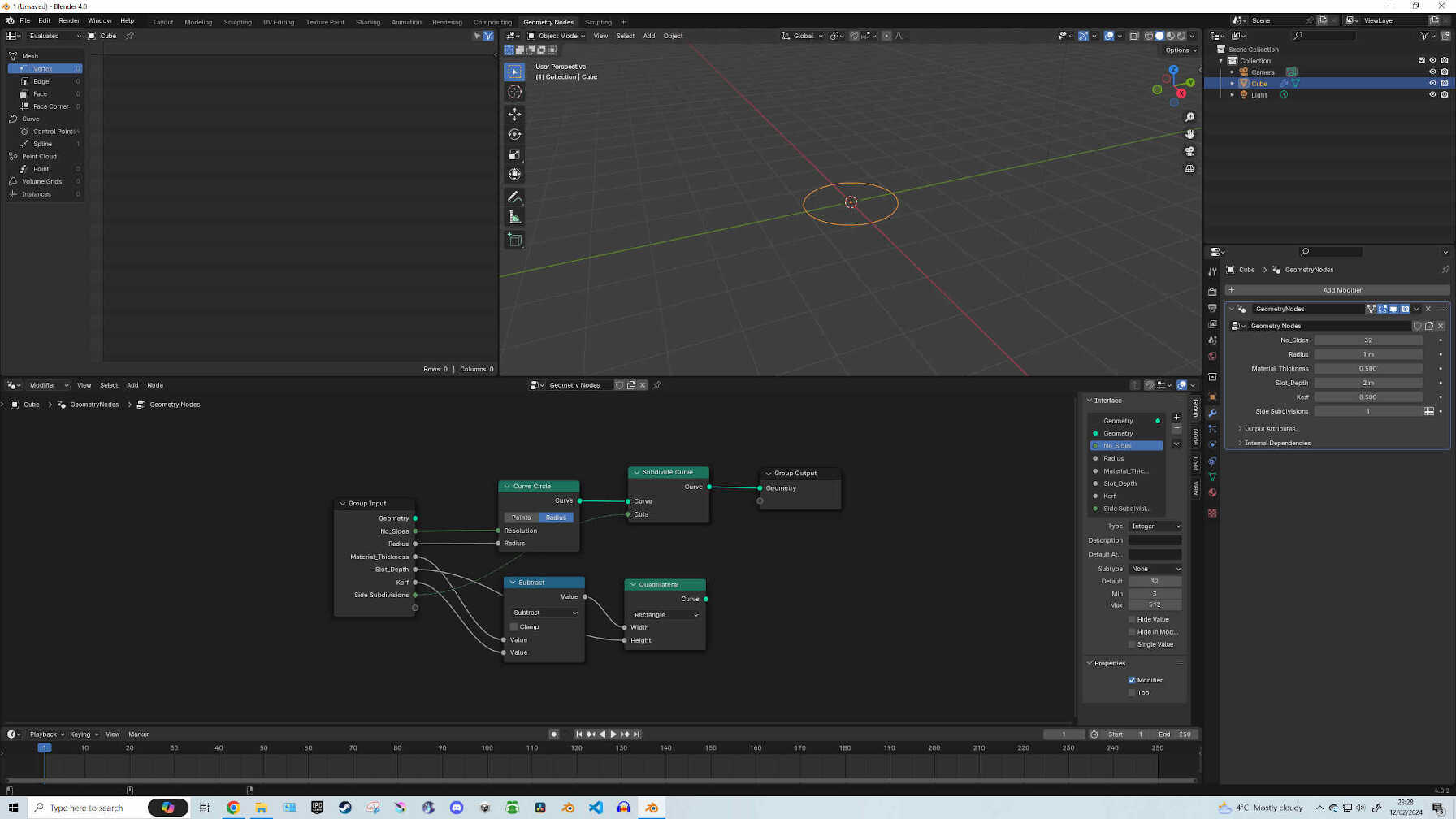The height and width of the screenshot is (819, 1456).
Task: Select the Transform tool in viewport toolbar
Action: pyautogui.click(x=514, y=174)
